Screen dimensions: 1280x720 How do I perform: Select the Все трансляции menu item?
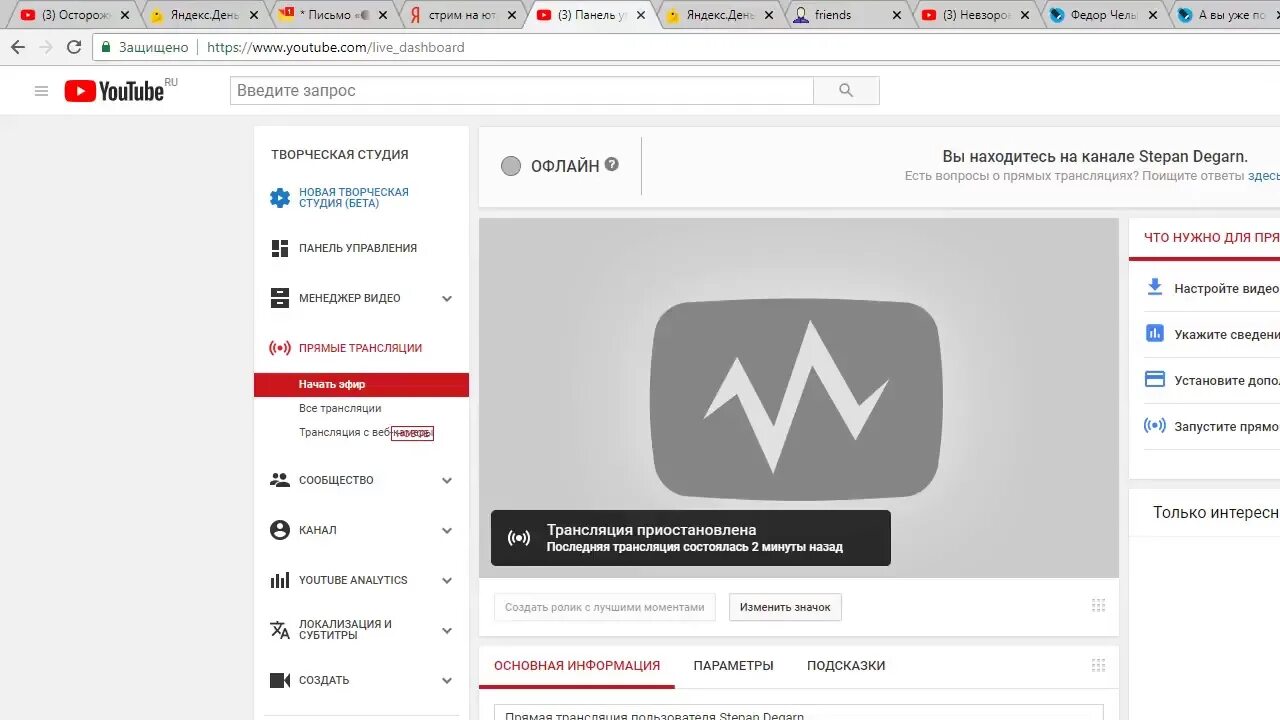340,408
